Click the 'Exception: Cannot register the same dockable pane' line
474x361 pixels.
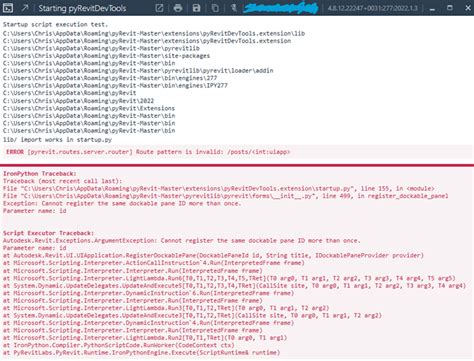[122, 203]
